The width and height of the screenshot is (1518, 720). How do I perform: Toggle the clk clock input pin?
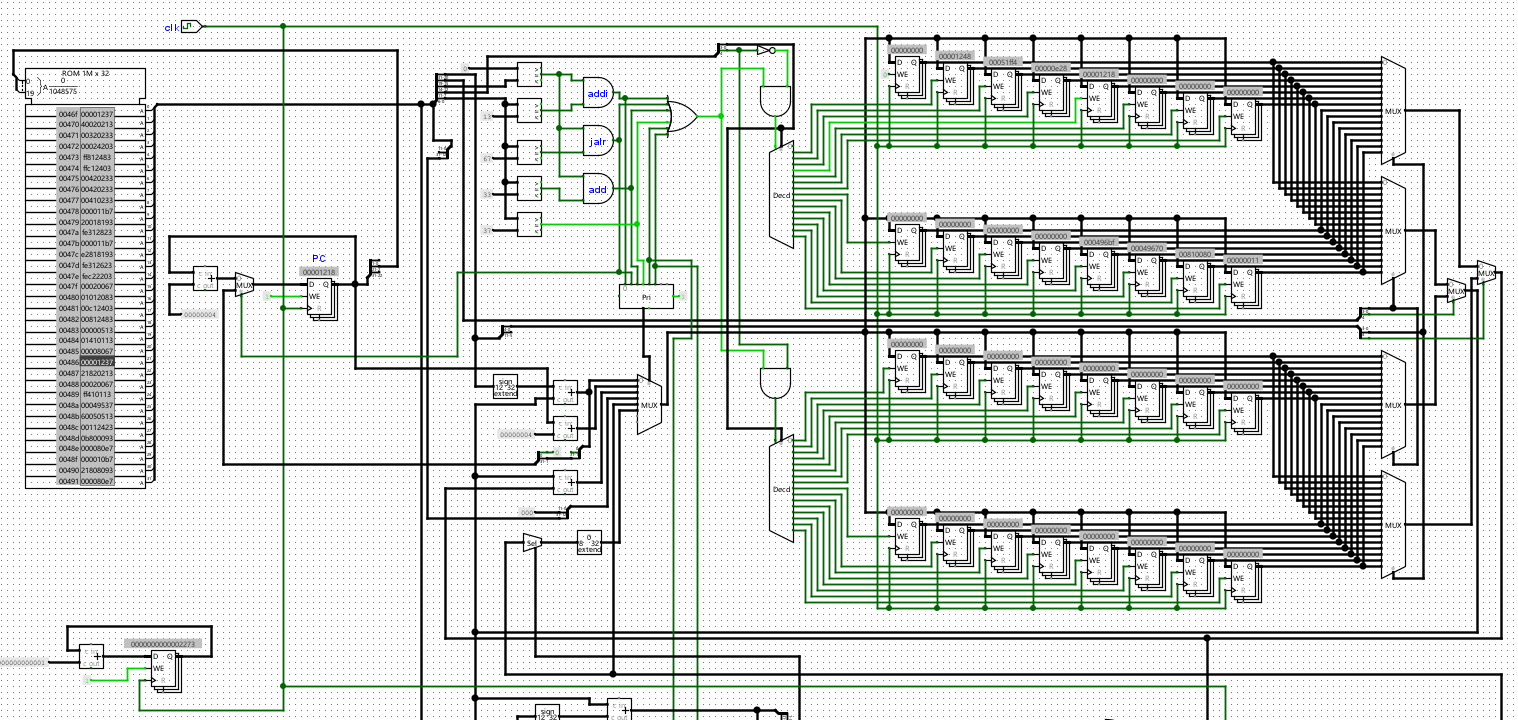[x=192, y=27]
